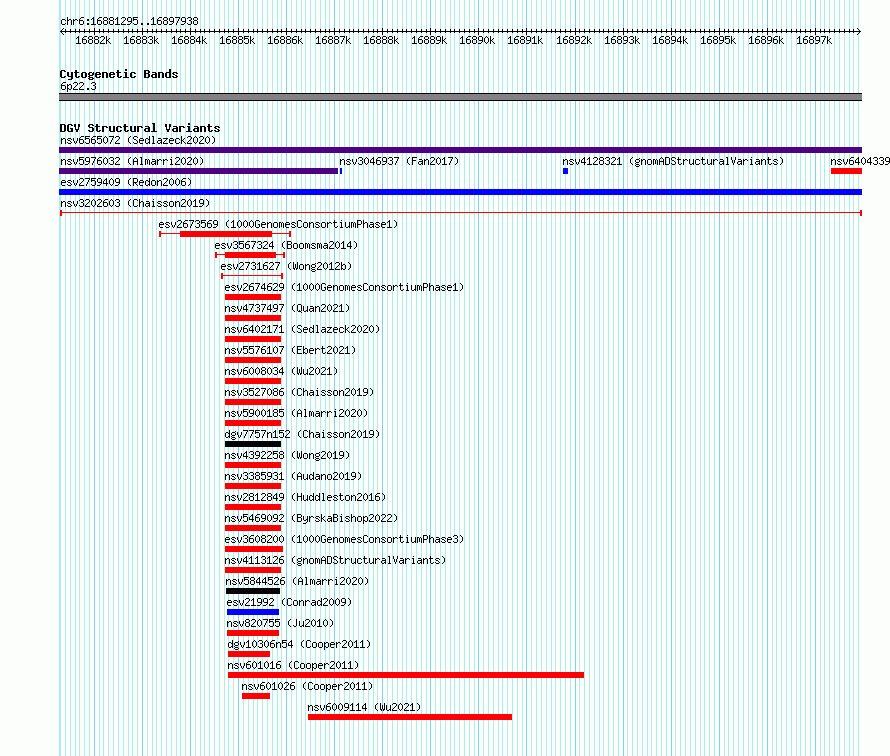
Task: Open nsv4392258 (Wong2019) variant
Action: 287,455
